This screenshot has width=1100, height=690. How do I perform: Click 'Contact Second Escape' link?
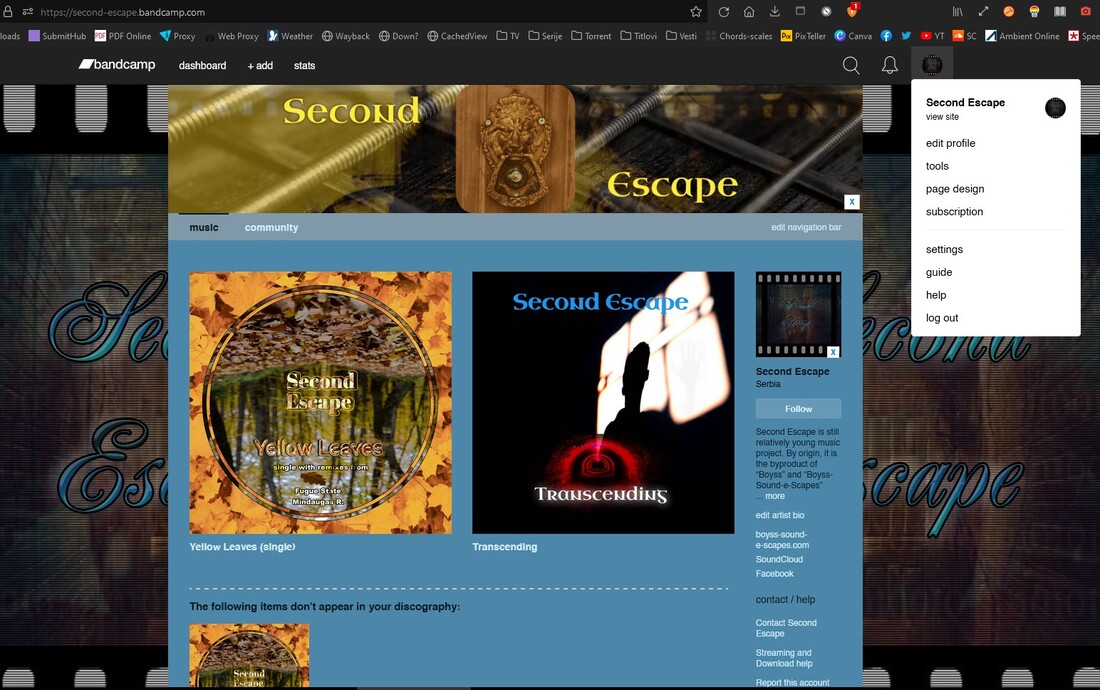pyautogui.click(x=786, y=628)
